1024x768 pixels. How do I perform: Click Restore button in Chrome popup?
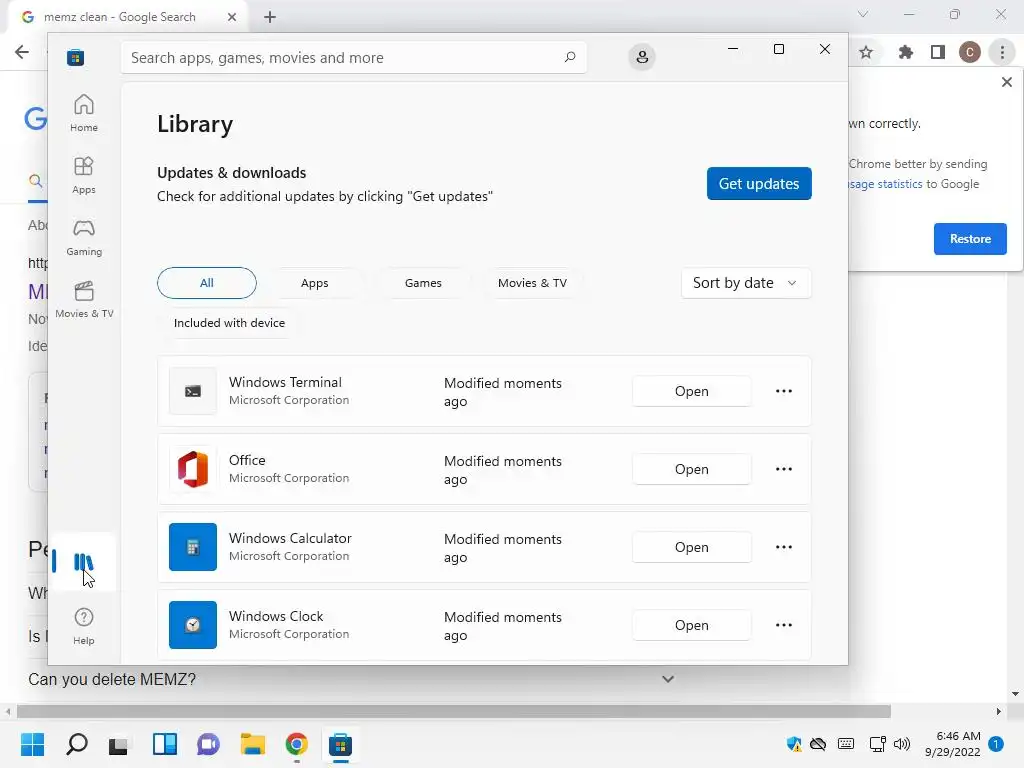(970, 239)
